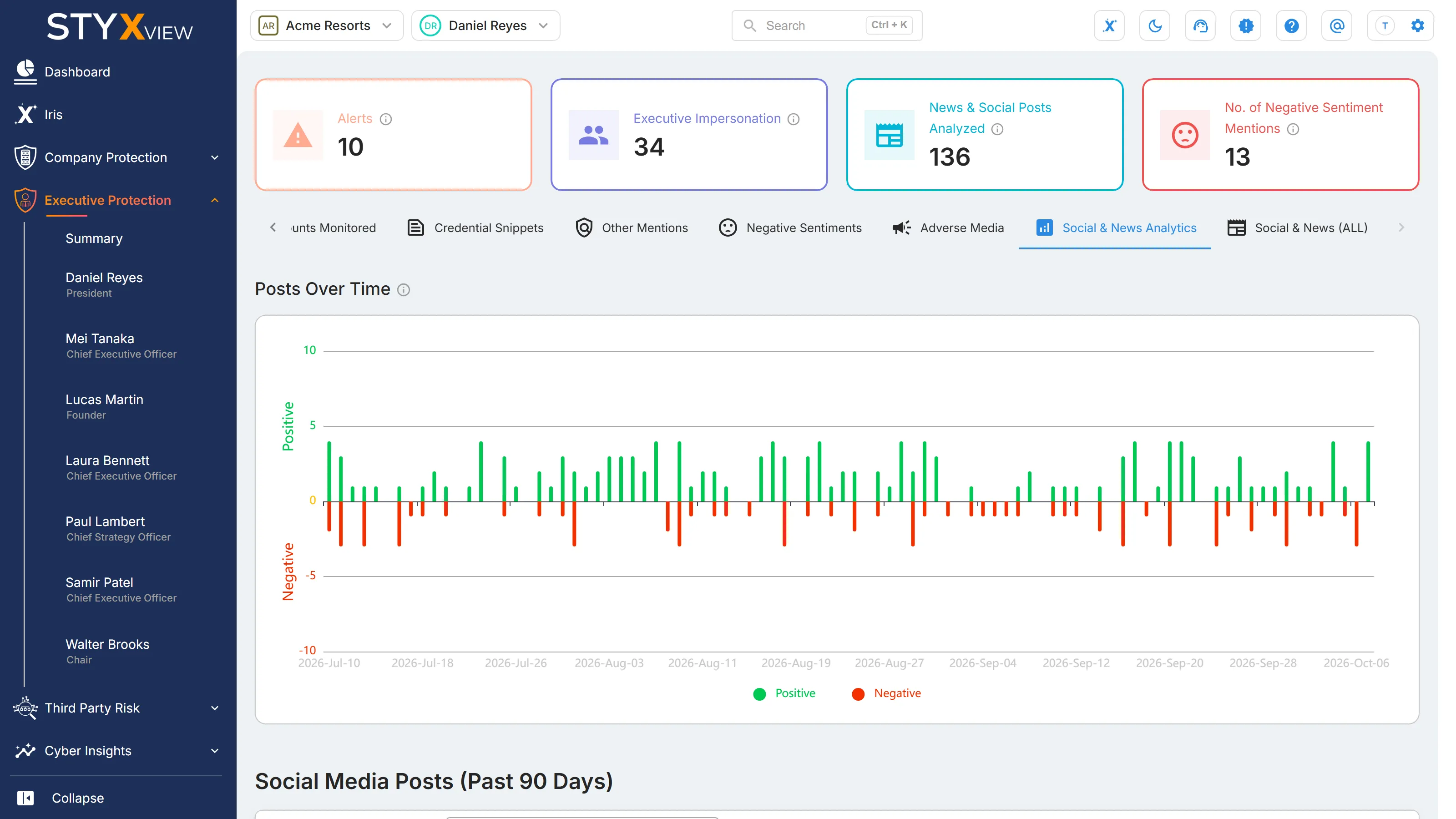The width and height of the screenshot is (1456, 819).
Task: Open the Daniel Reyes executive dropdown
Action: (x=485, y=25)
